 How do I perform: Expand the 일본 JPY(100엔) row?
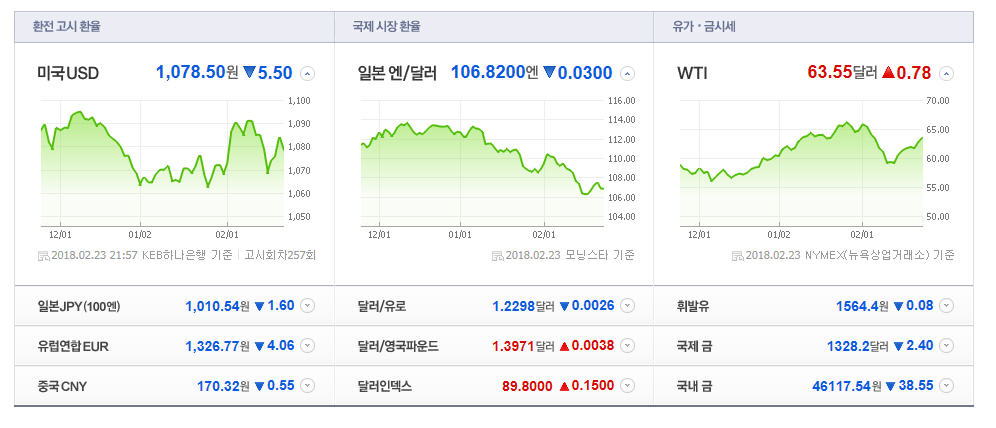pyautogui.click(x=307, y=306)
